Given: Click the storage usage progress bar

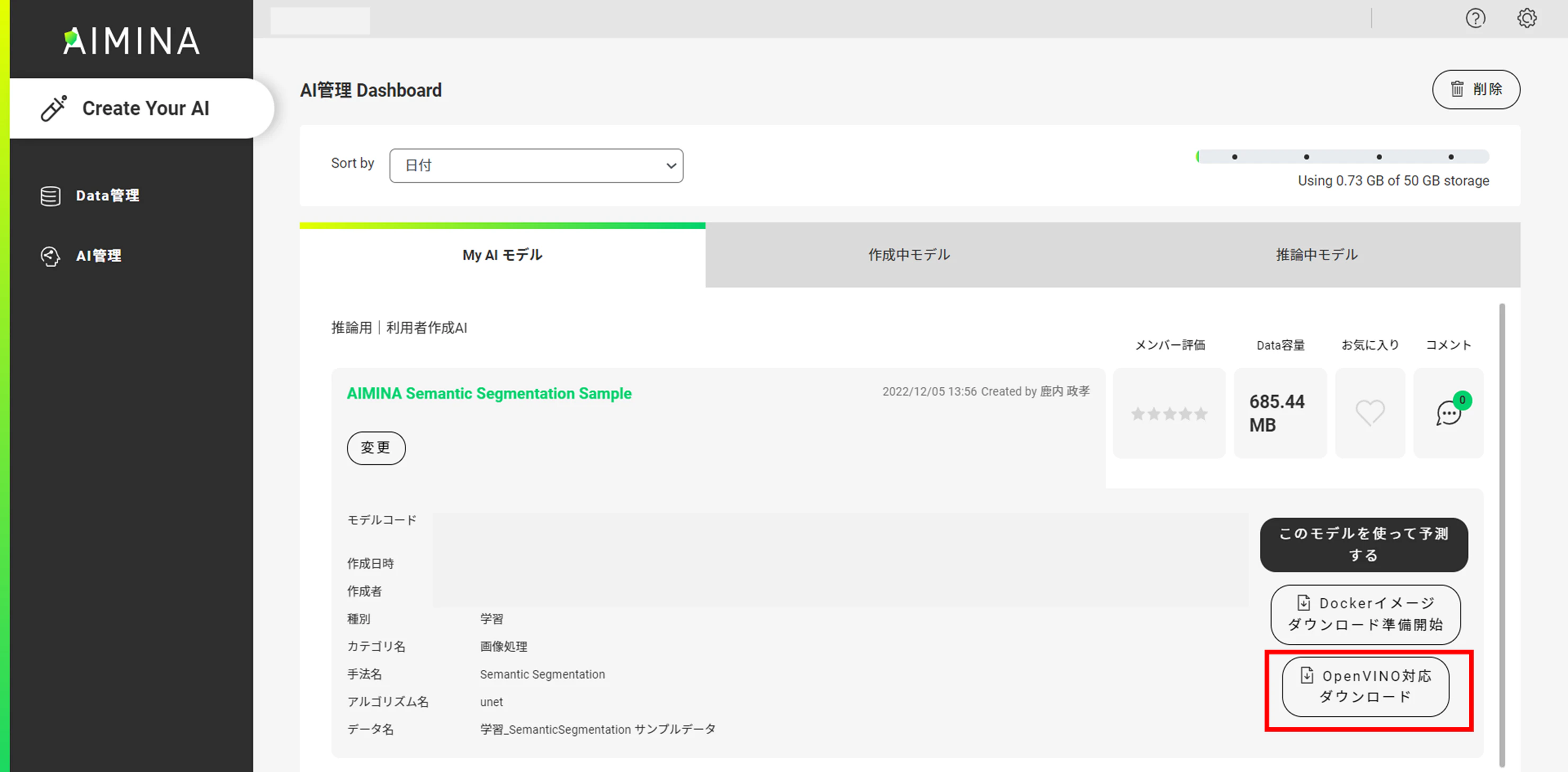Looking at the screenshot, I should [1342, 157].
